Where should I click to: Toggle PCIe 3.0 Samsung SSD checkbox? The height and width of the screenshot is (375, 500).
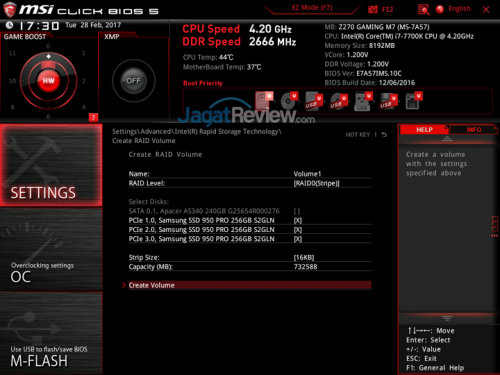click(x=298, y=239)
